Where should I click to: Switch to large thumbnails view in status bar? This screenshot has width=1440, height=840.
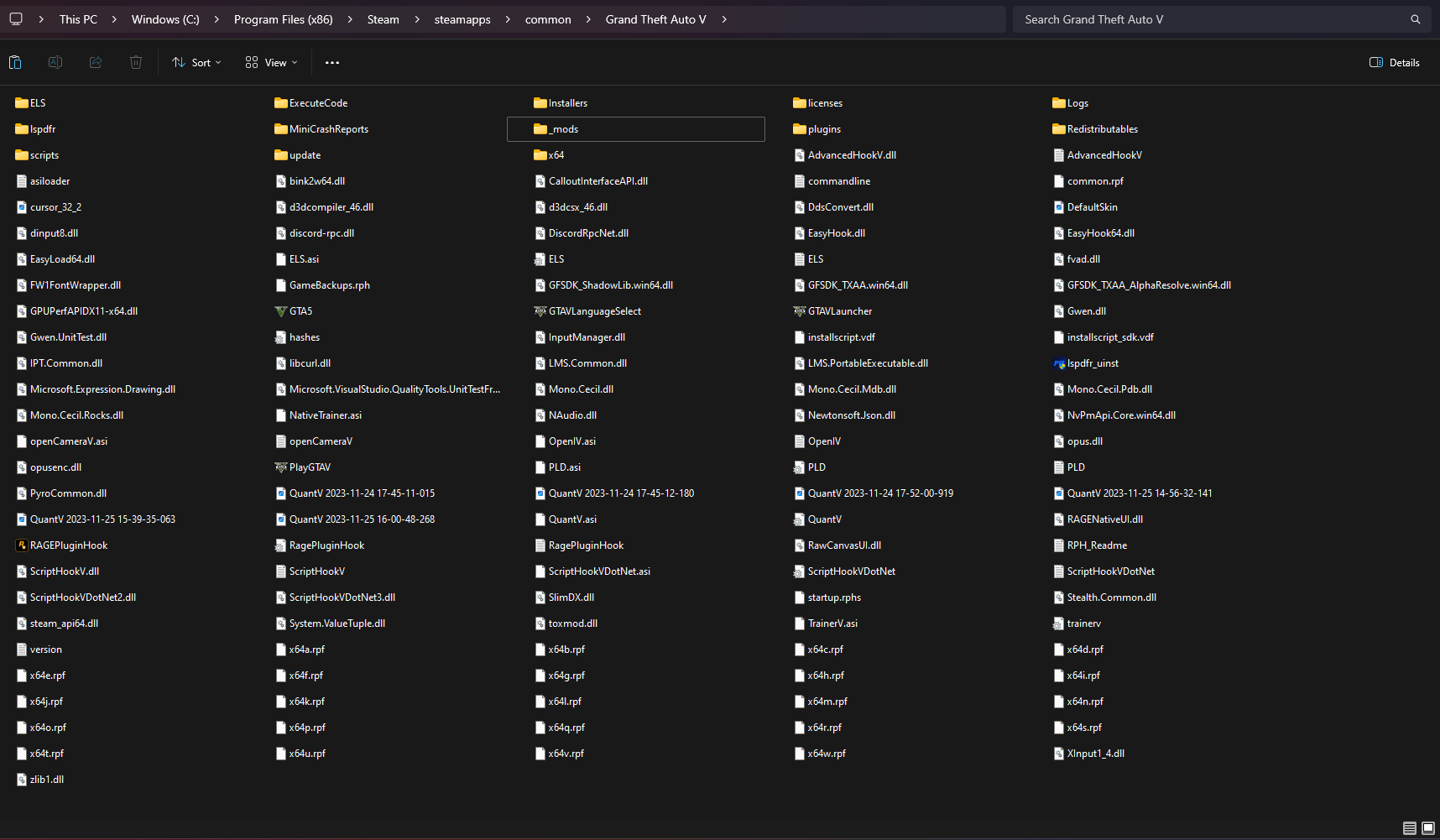click(x=1428, y=828)
